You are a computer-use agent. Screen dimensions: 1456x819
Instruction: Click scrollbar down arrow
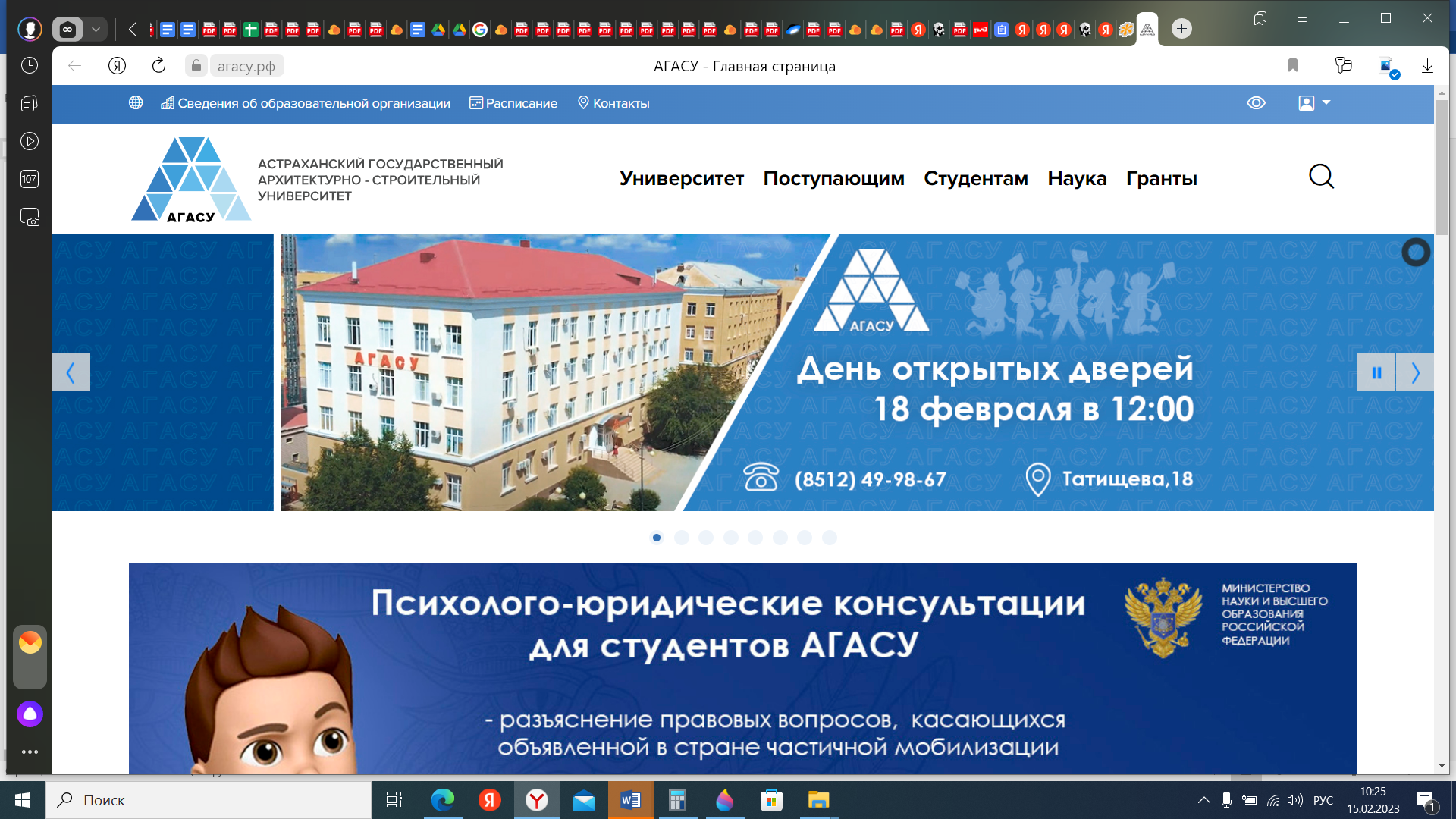pyautogui.click(x=1442, y=766)
